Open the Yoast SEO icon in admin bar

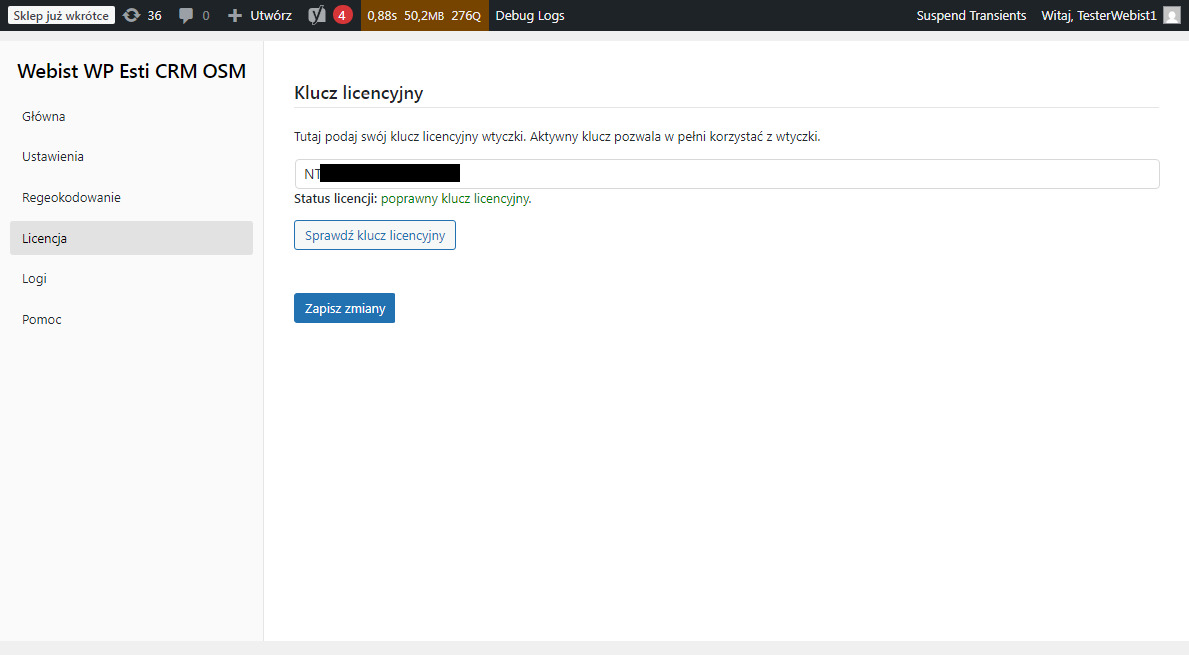click(317, 16)
